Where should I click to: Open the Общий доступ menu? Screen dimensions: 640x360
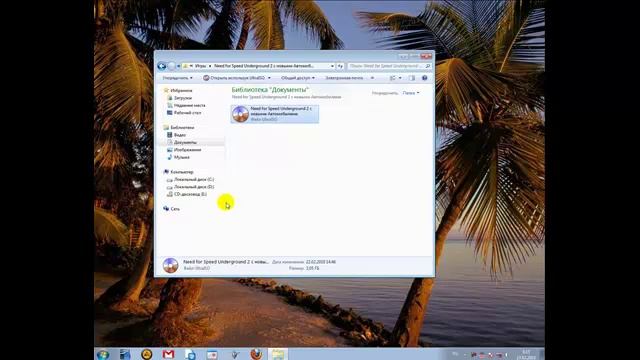tap(298, 78)
